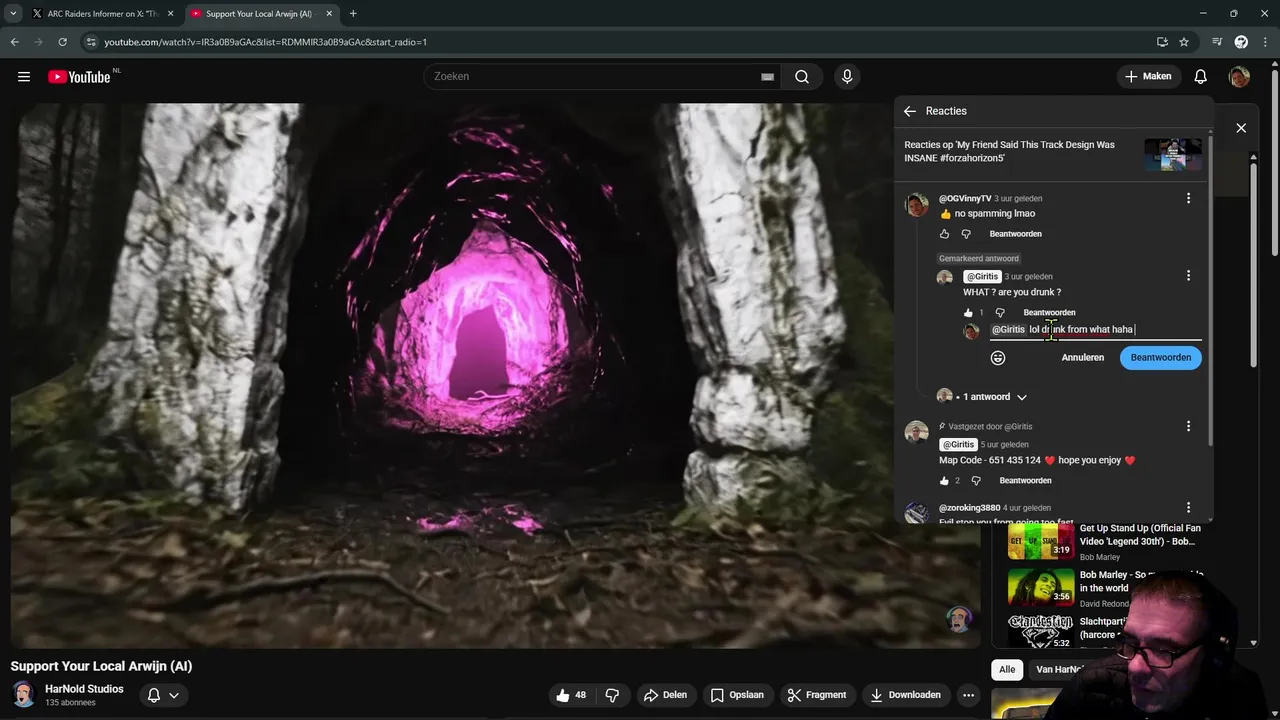Open the emoji picker in reply box
Screen dimensions: 1280x720
click(998, 358)
